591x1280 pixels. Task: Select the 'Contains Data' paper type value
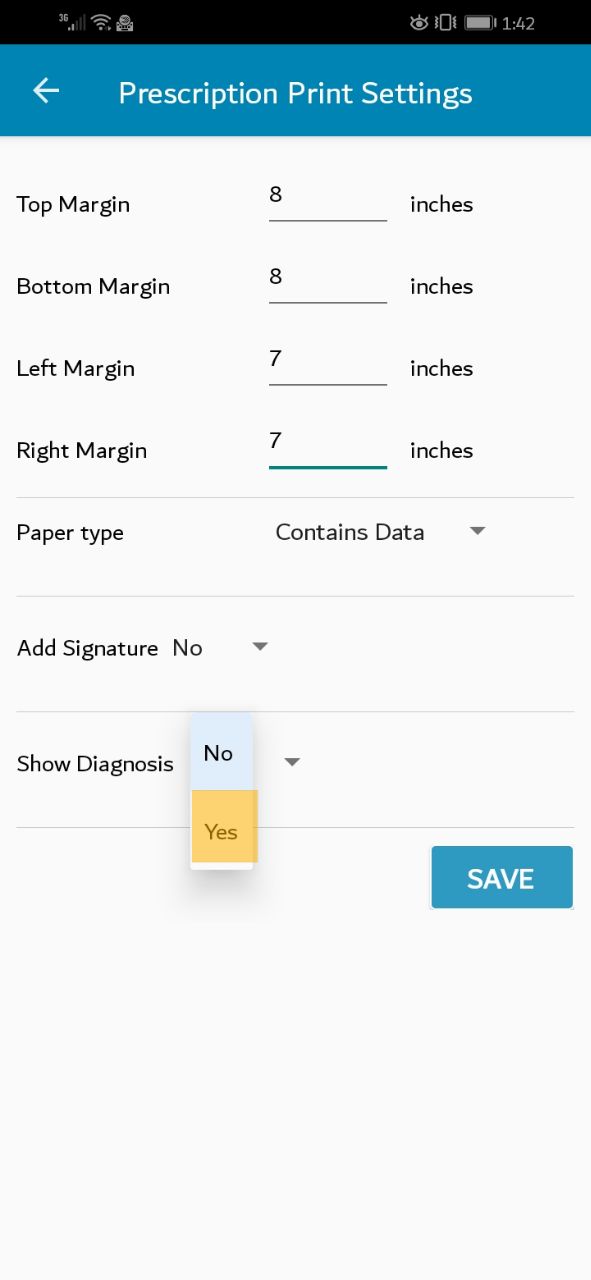[350, 532]
